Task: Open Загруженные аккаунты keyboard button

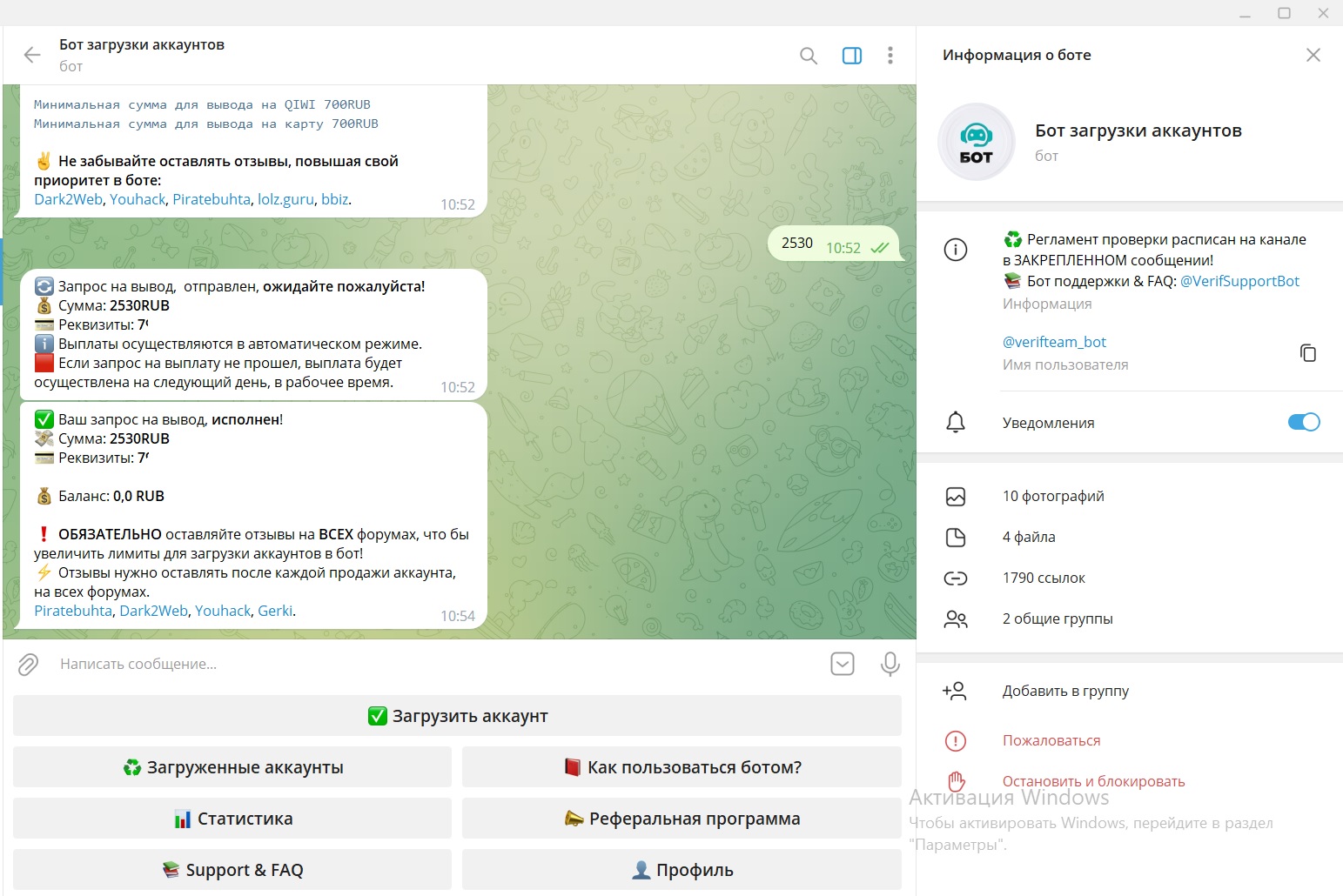Action: [232, 767]
